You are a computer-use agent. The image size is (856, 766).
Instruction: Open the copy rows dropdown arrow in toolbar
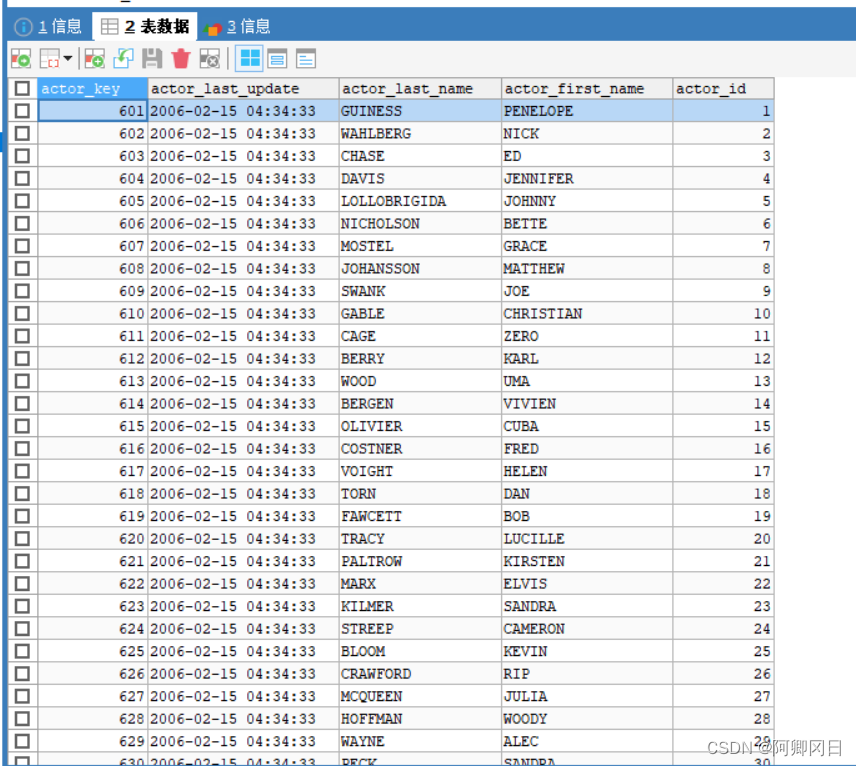tap(67, 60)
